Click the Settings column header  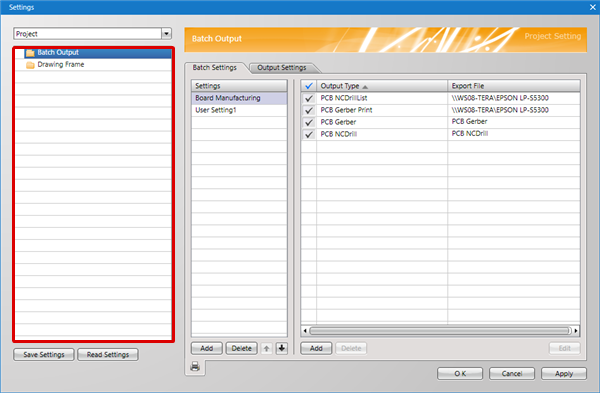click(x=239, y=86)
